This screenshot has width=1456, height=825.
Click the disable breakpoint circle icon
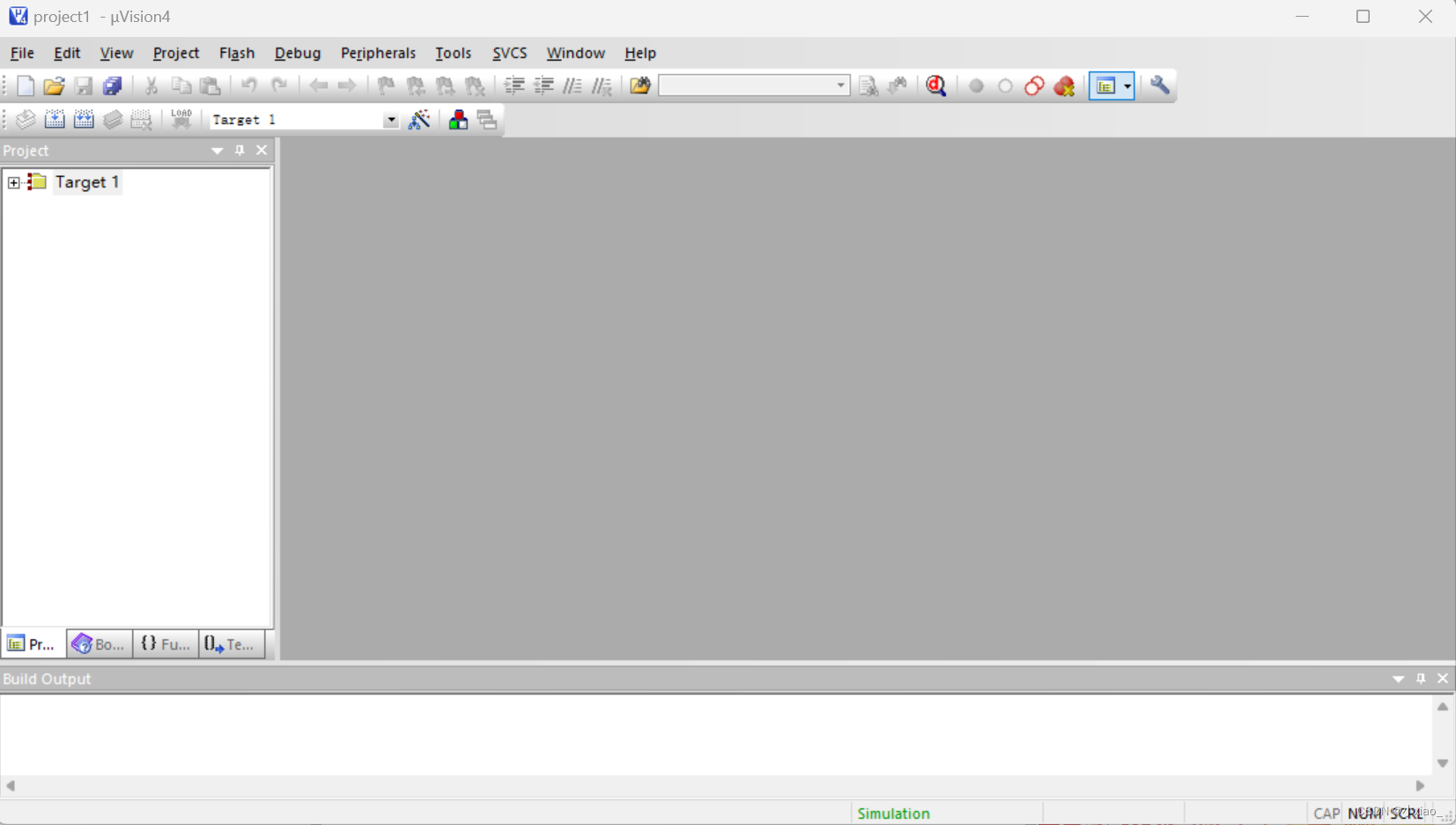pos(1005,85)
